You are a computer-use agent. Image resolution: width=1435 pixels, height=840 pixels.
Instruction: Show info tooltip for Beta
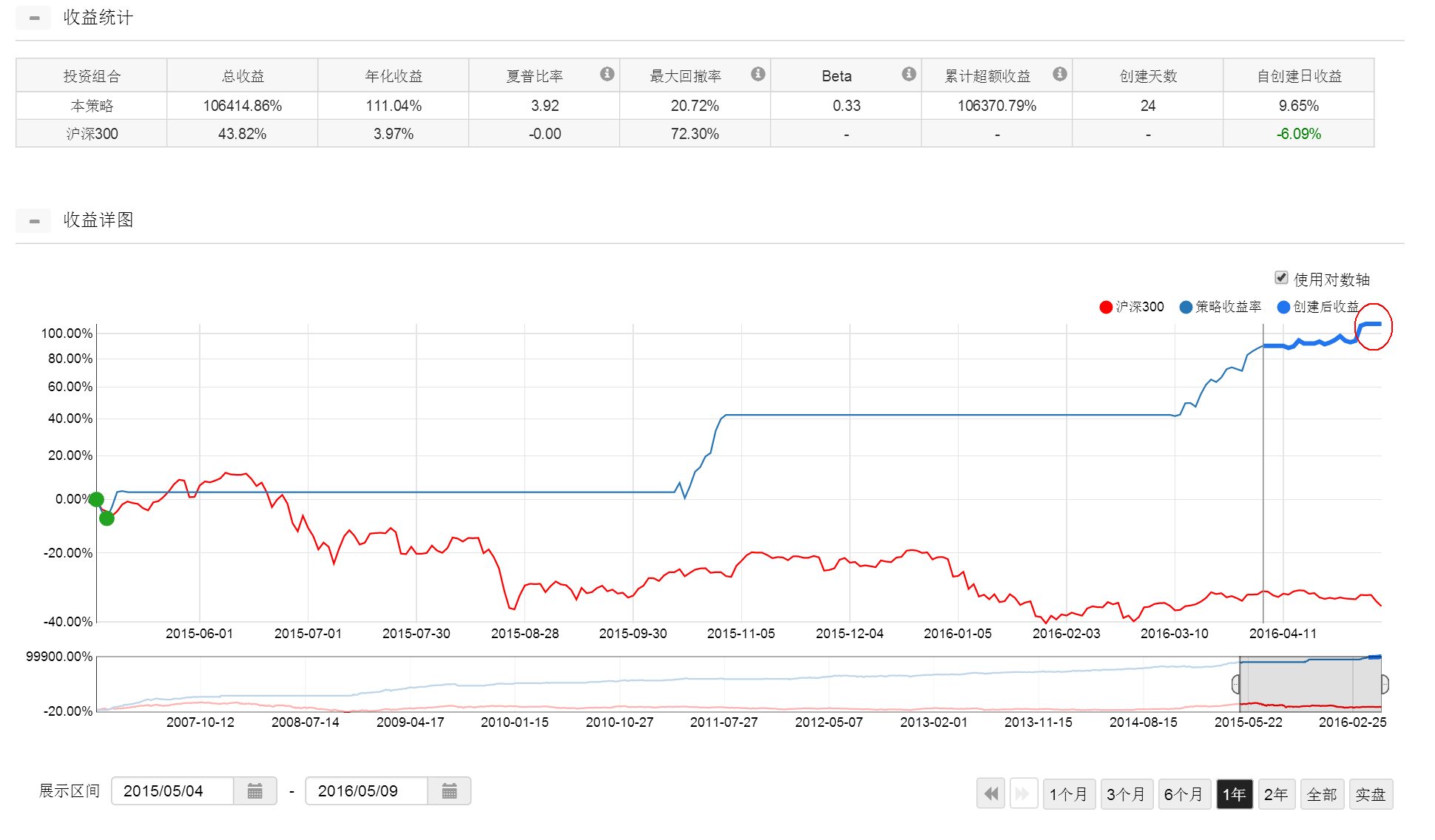909,74
